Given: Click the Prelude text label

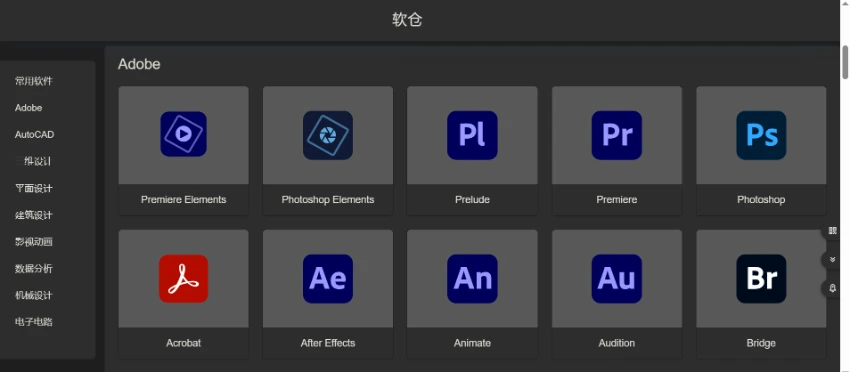Looking at the screenshot, I should pyautogui.click(x=472, y=200).
